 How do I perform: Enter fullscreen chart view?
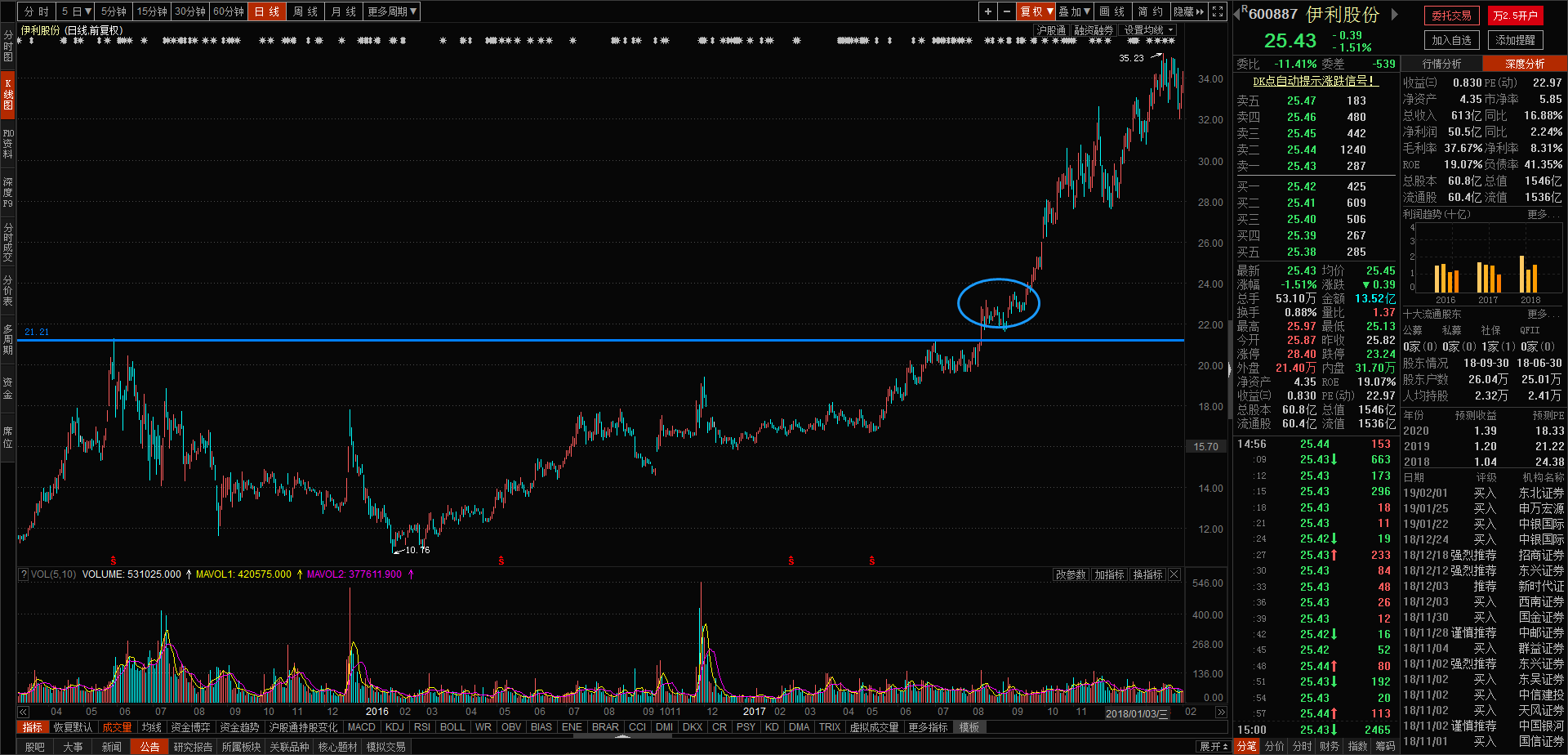pos(1218,11)
